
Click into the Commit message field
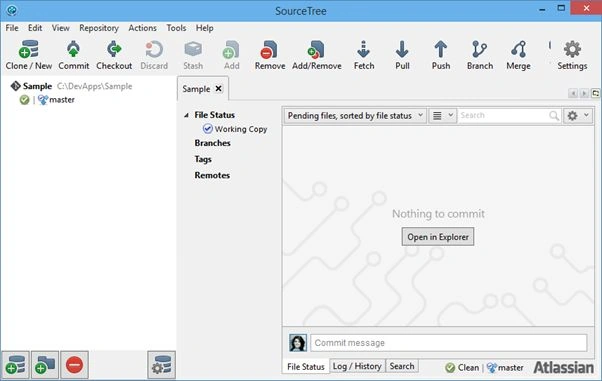[448, 343]
